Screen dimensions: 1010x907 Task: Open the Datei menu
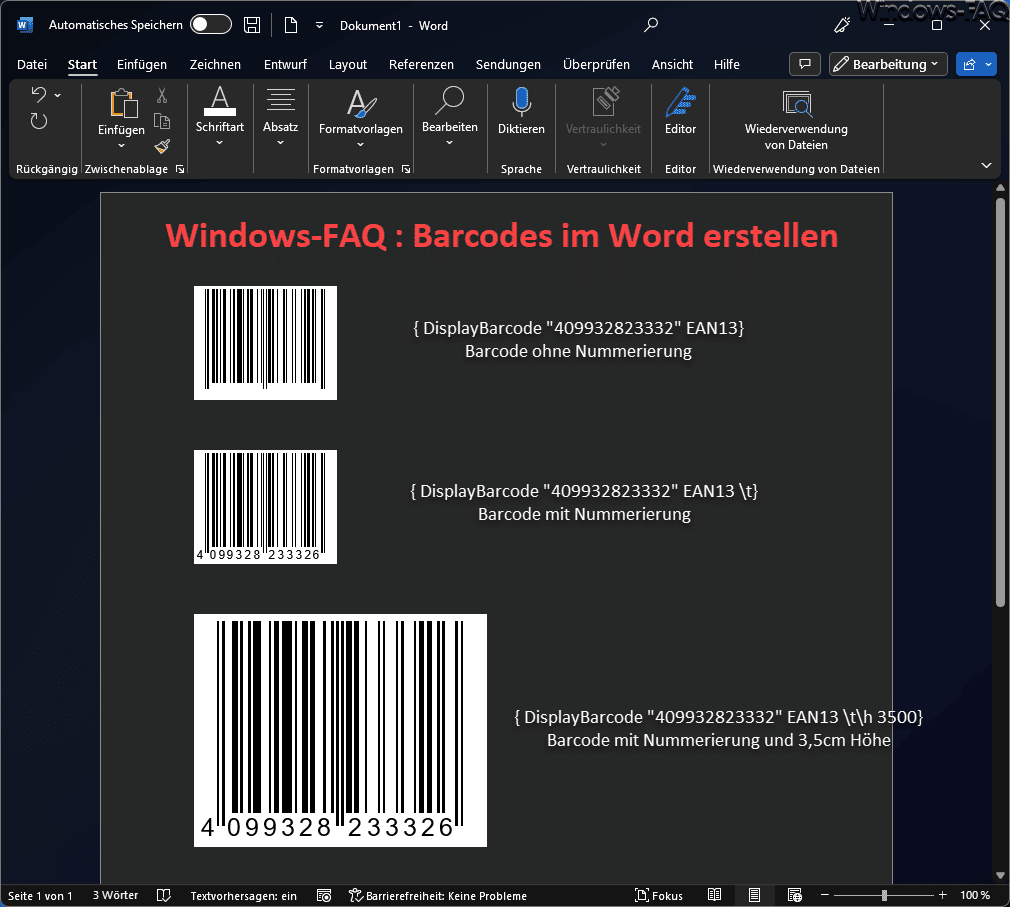32,64
